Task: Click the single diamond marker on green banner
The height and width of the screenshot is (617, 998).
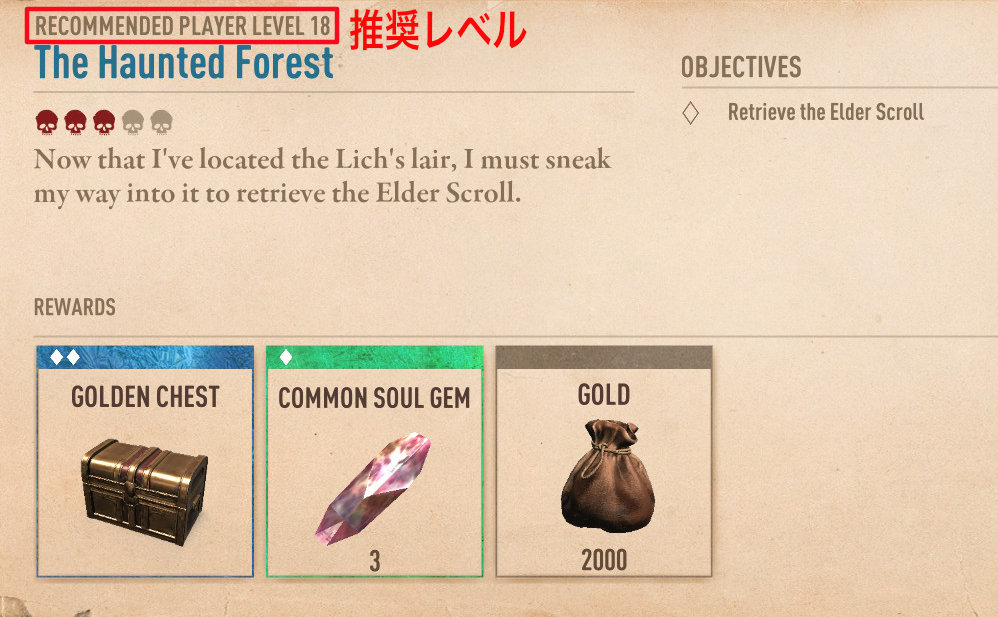Action: click(x=286, y=357)
